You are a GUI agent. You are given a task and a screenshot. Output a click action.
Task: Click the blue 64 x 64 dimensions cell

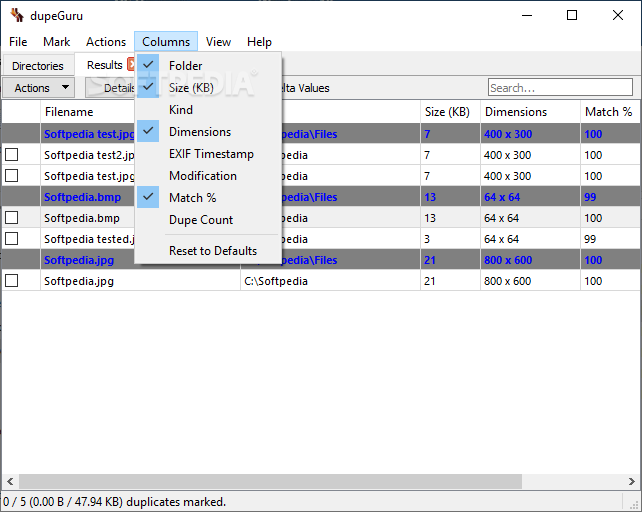[x=530, y=197]
